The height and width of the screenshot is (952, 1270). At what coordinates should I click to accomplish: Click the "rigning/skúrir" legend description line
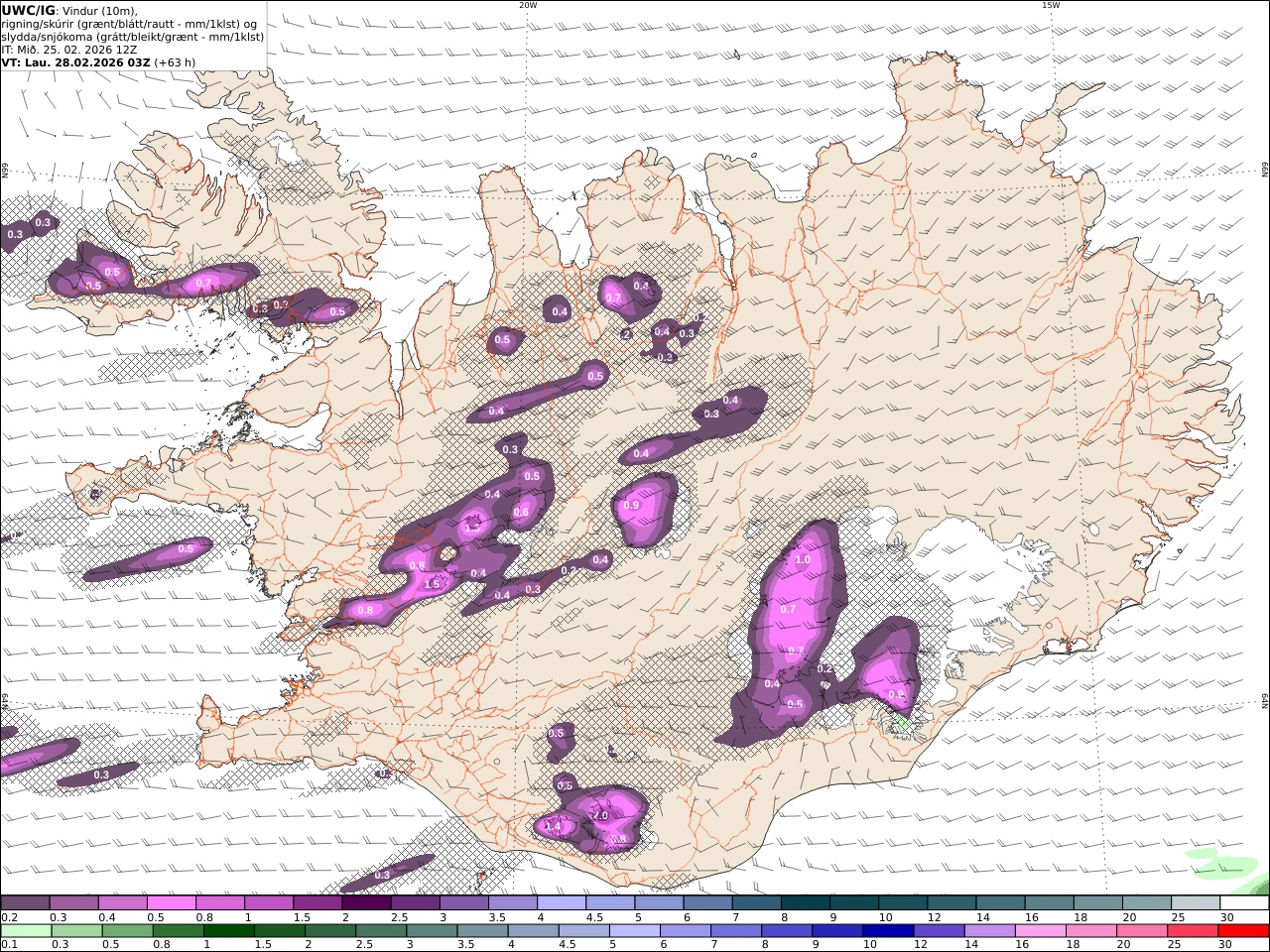click(x=129, y=24)
